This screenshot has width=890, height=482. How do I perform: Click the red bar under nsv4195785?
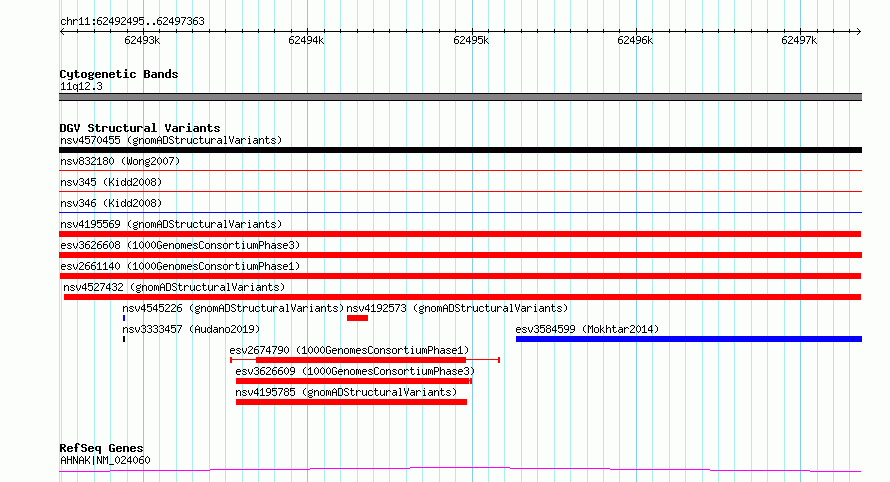[x=351, y=402]
